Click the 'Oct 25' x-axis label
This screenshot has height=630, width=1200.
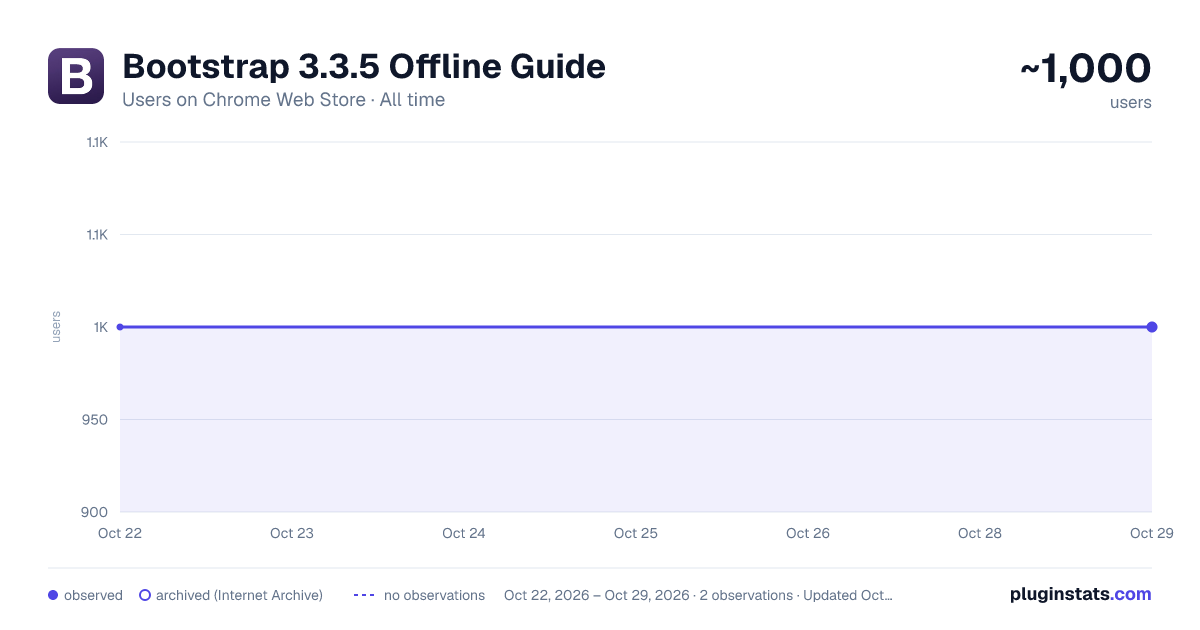pyautogui.click(x=636, y=533)
